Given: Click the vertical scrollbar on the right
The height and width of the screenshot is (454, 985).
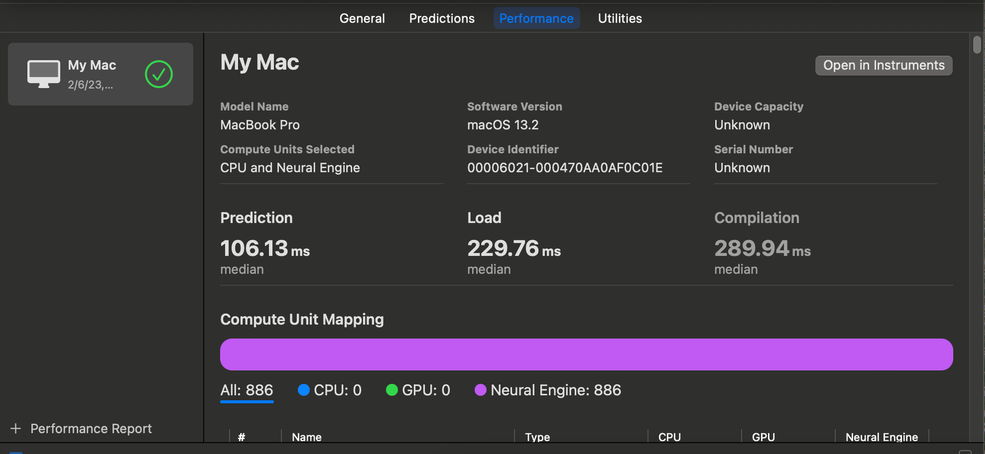Looking at the screenshot, I should tap(977, 44).
